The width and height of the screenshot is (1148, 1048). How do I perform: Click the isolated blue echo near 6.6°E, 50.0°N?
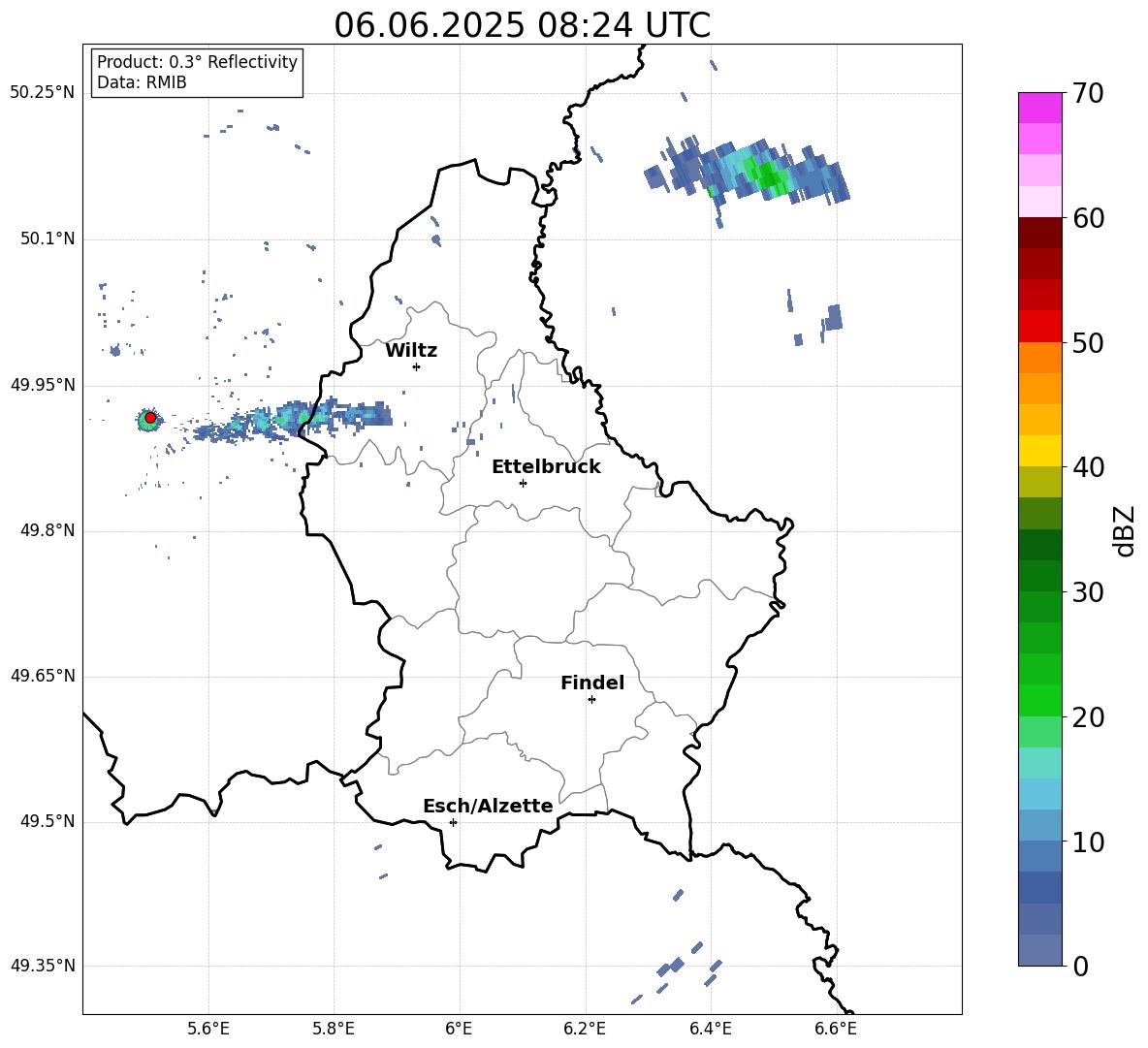[833, 318]
